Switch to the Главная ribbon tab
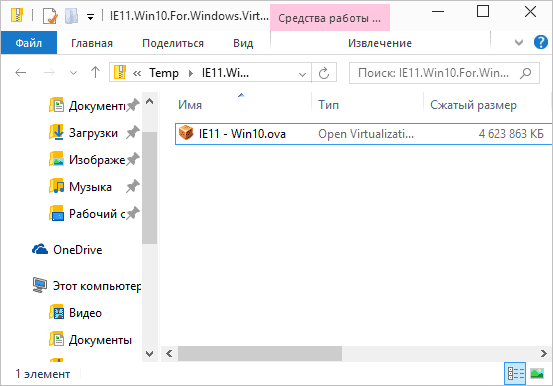553x386 pixels. coord(92,43)
